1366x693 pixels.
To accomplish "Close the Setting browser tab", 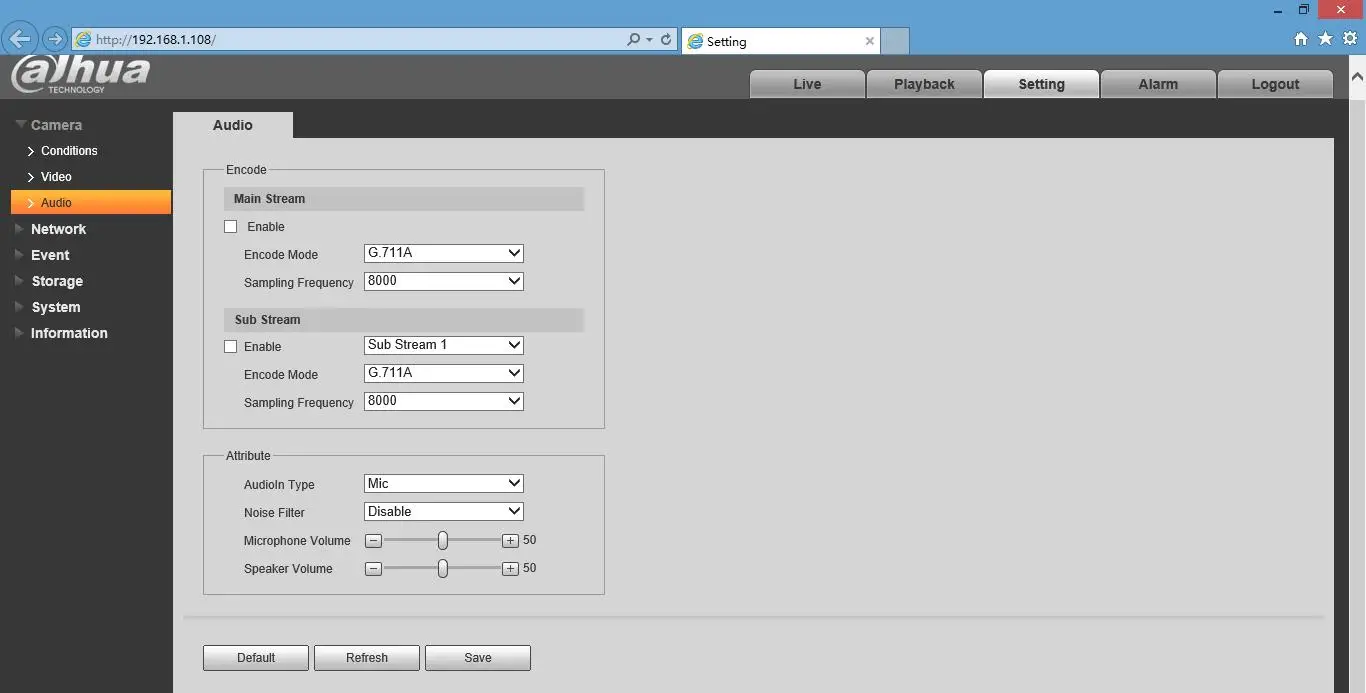I will pyautogui.click(x=869, y=41).
